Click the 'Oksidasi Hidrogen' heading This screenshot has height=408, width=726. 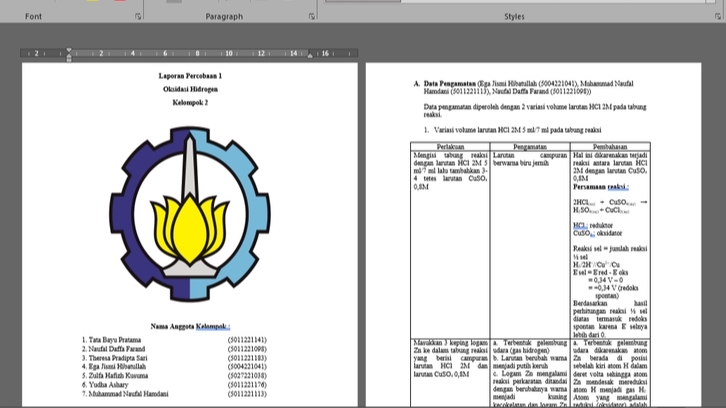190,89
